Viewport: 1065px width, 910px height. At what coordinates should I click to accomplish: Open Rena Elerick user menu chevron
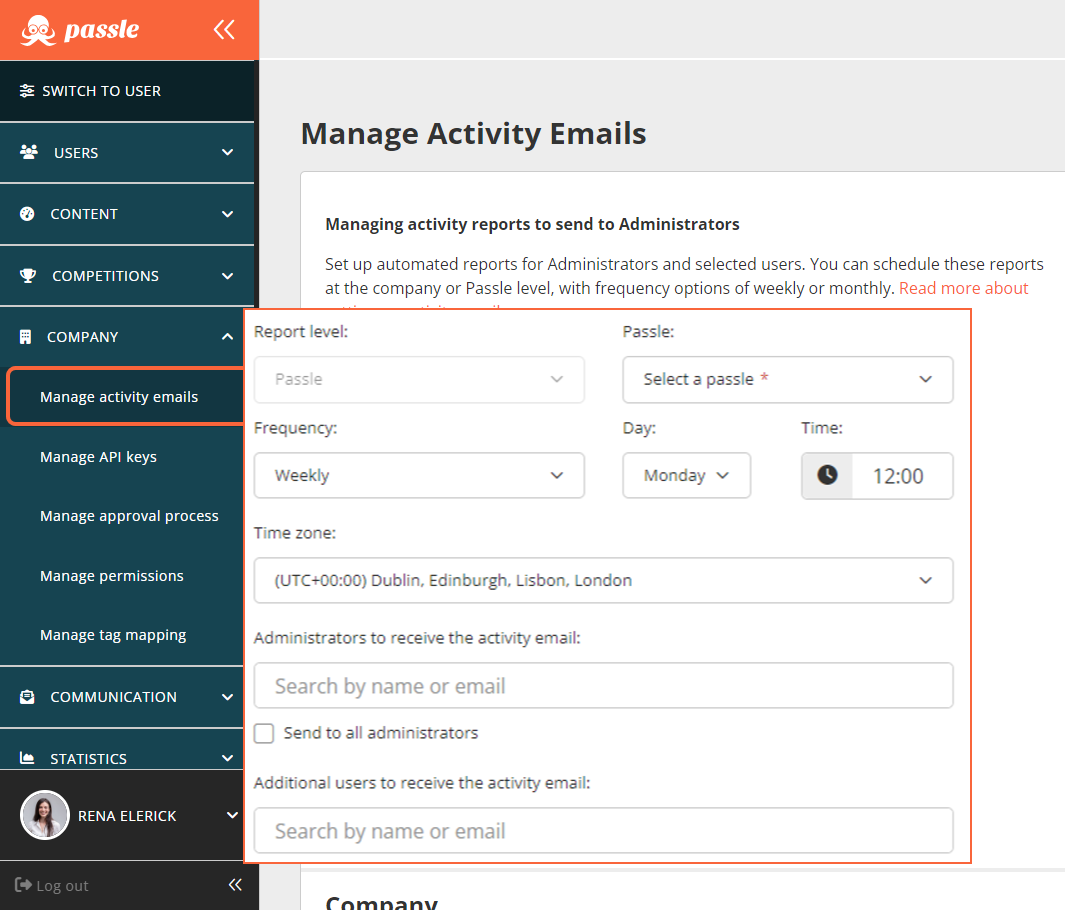232,815
